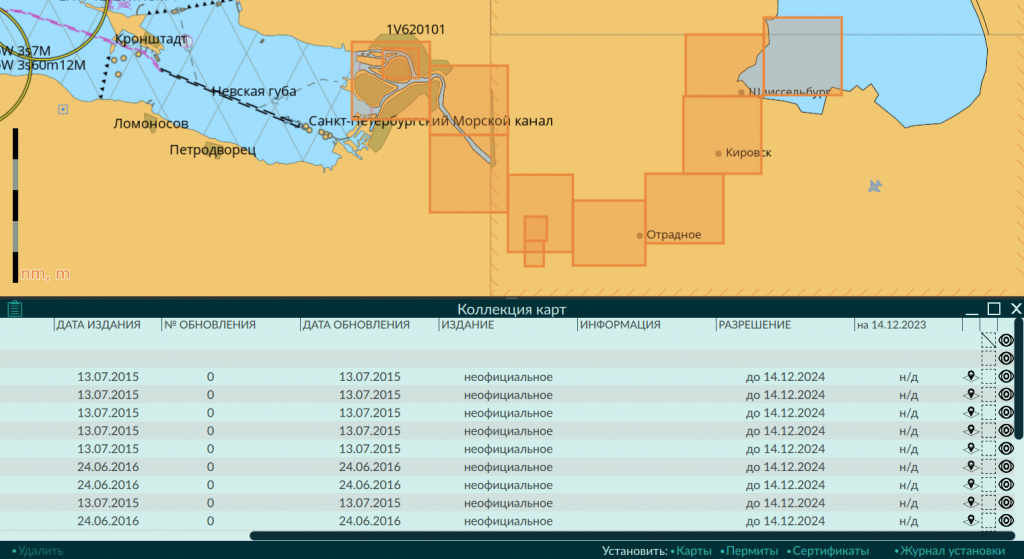The image size is (1024, 559).
Task: Click the Отрадное town marker on the chart
Action: coord(639,235)
